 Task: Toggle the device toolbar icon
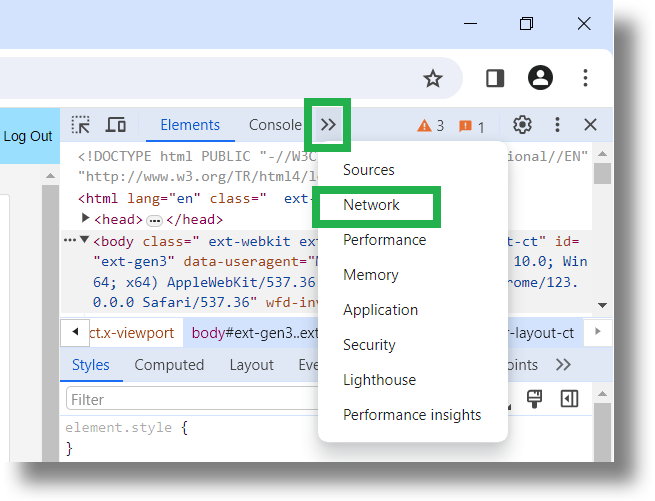pos(115,125)
